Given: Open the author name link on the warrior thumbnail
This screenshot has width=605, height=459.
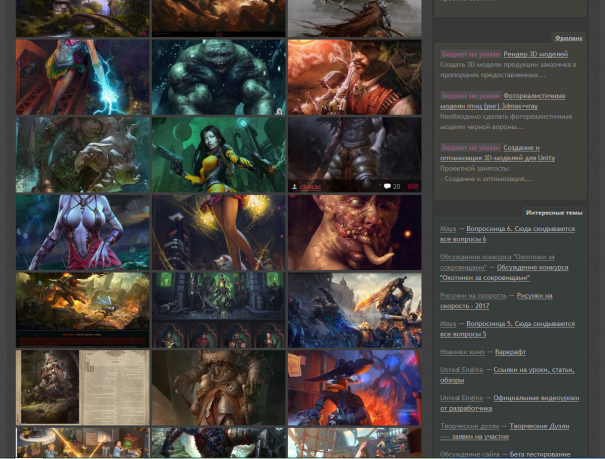Looking at the screenshot, I should [x=311, y=186].
